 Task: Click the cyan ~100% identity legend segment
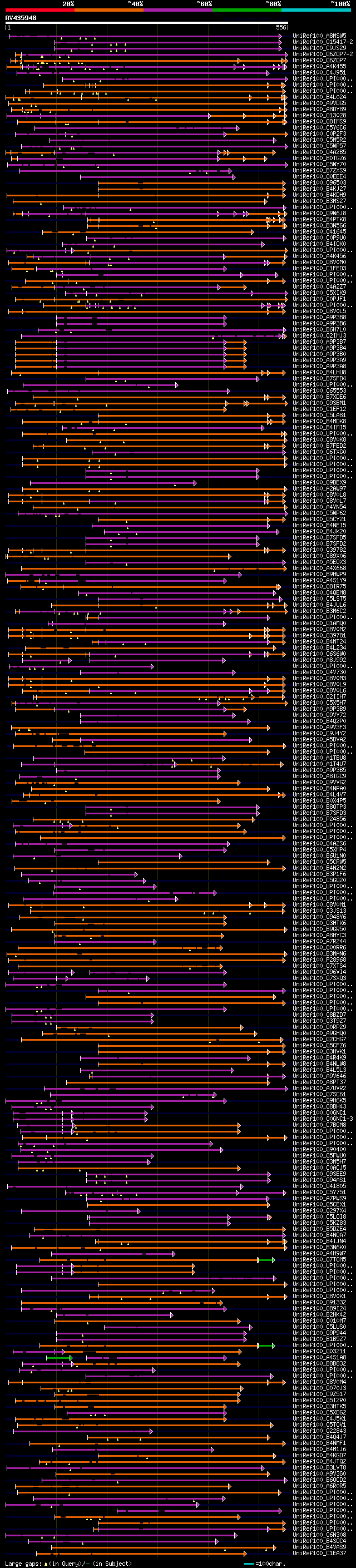click(317, 10)
